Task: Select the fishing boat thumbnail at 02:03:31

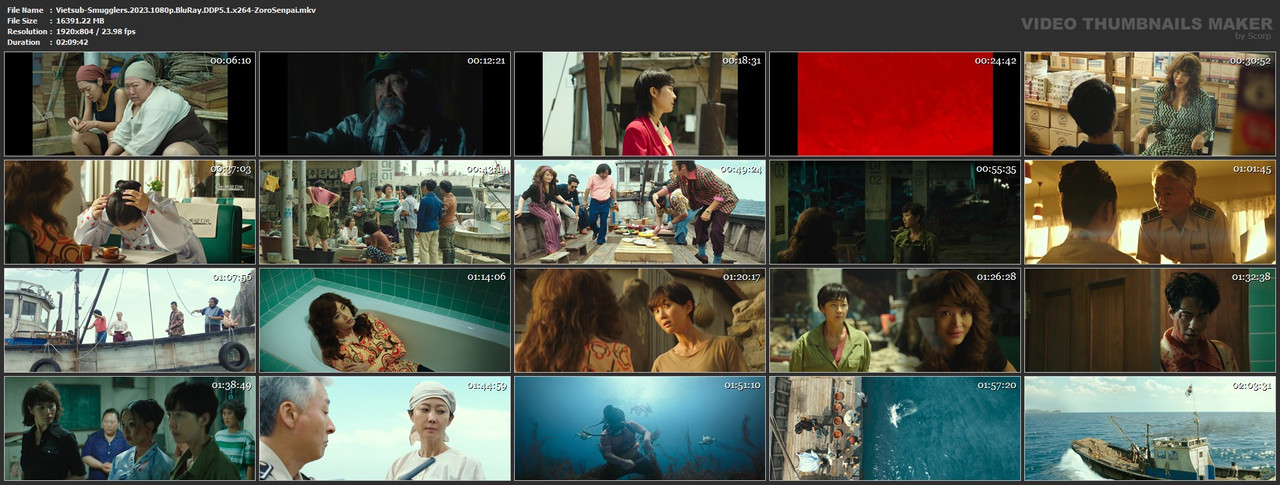Action: 1150,428
